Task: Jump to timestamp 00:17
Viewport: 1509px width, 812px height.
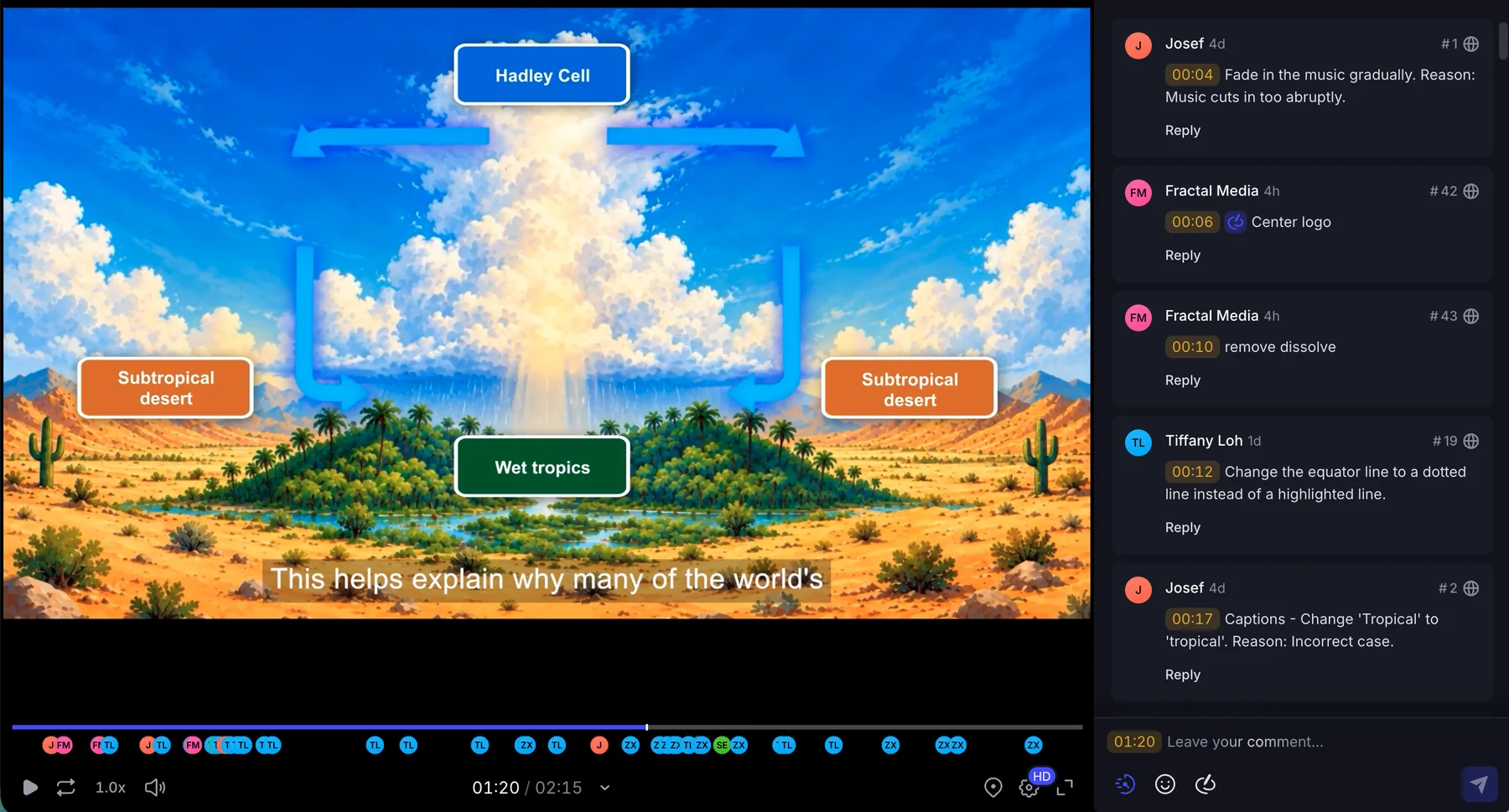Action: 1192,619
